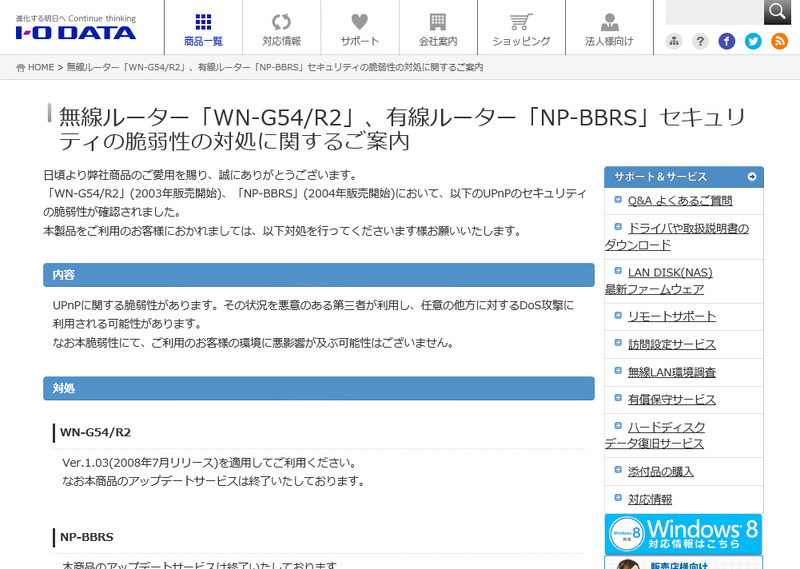
Task: Go to 会社案内 navigation item
Action: 437,28
